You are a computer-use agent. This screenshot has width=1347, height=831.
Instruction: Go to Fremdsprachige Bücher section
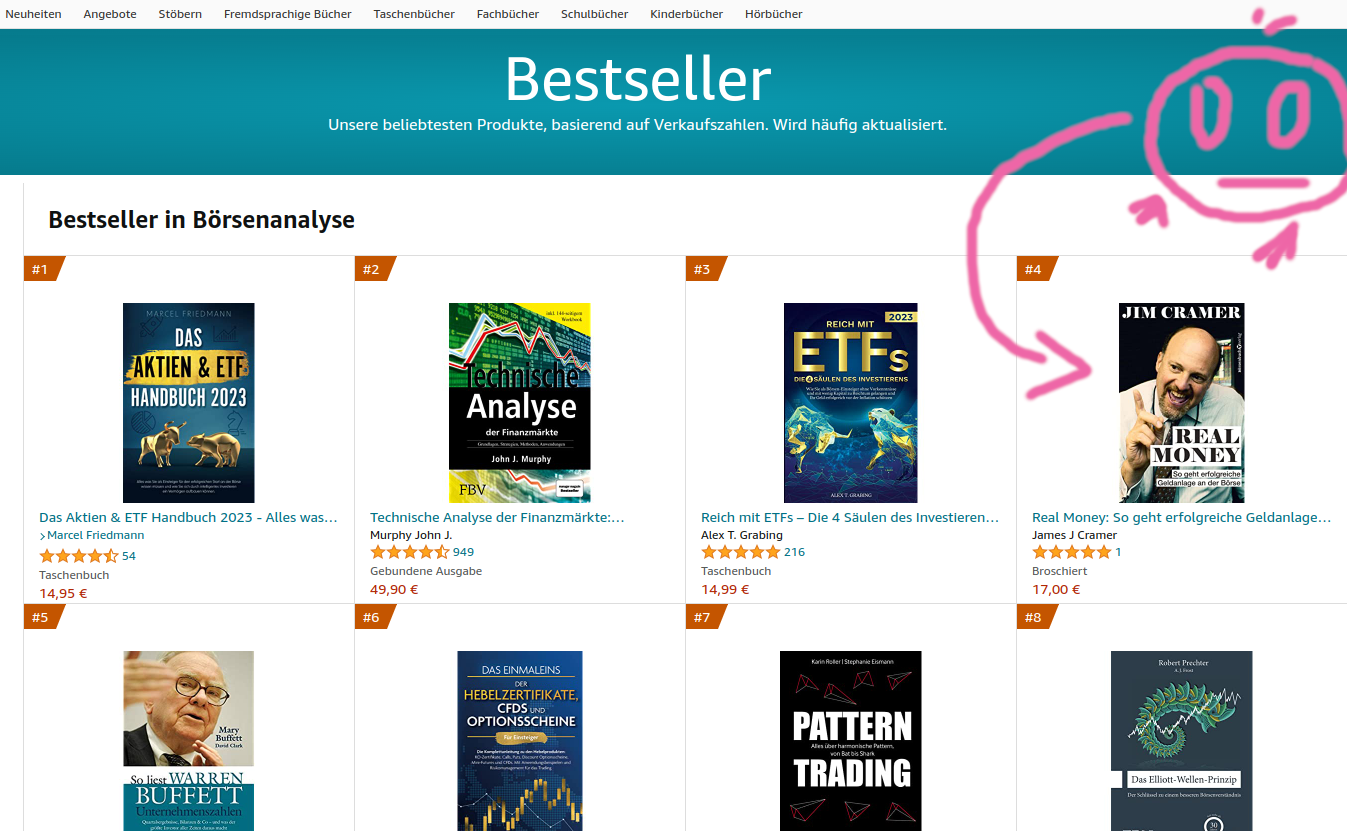point(288,14)
